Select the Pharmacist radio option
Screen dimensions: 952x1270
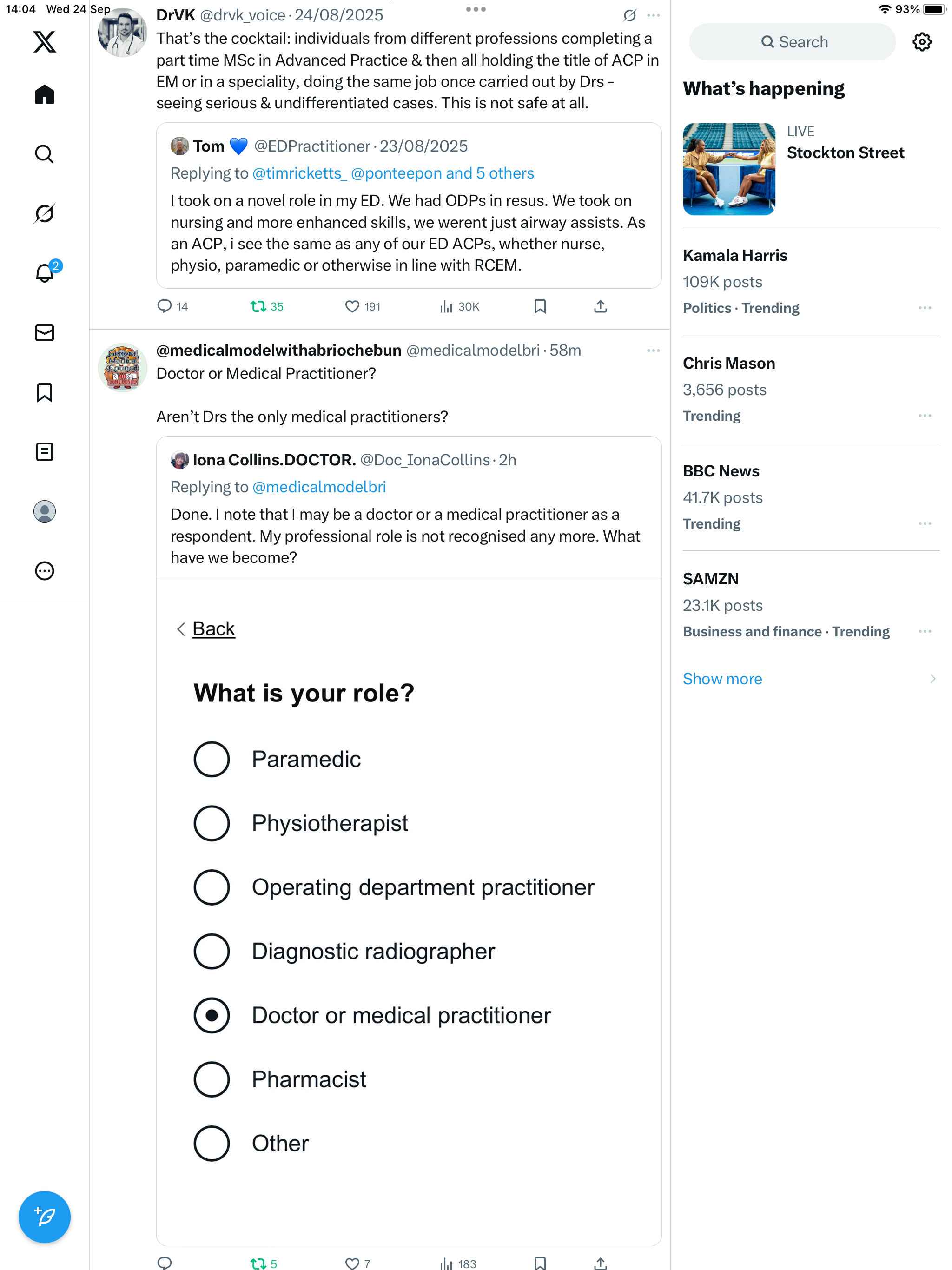tap(212, 1079)
